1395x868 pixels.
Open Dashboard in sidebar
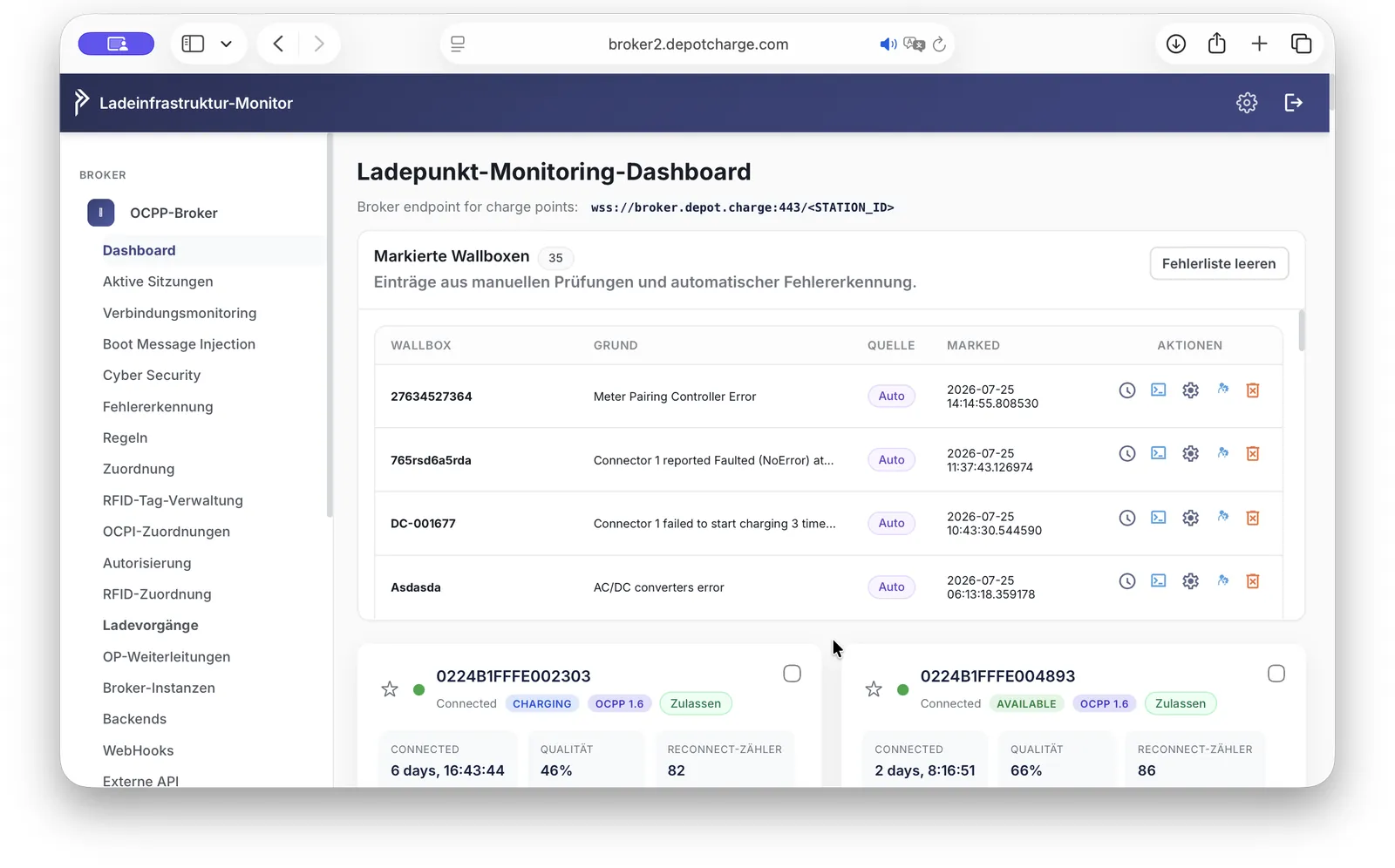[139, 250]
